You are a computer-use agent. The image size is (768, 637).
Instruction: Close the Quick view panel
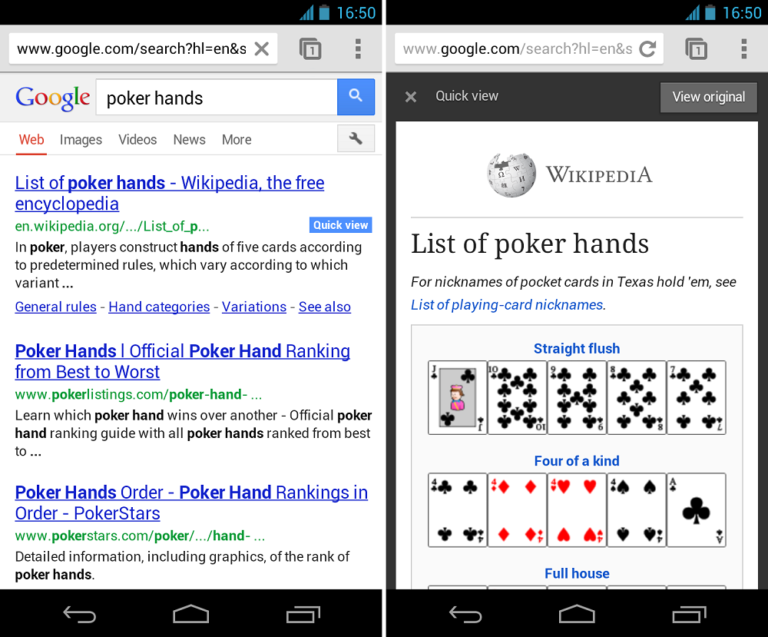[x=411, y=96]
